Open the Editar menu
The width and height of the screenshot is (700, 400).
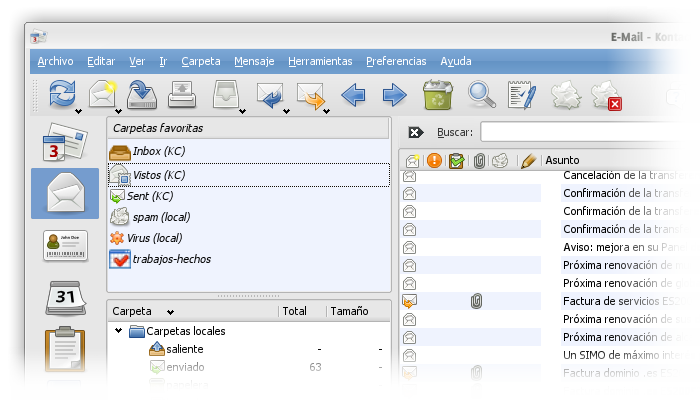(x=101, y=61)
